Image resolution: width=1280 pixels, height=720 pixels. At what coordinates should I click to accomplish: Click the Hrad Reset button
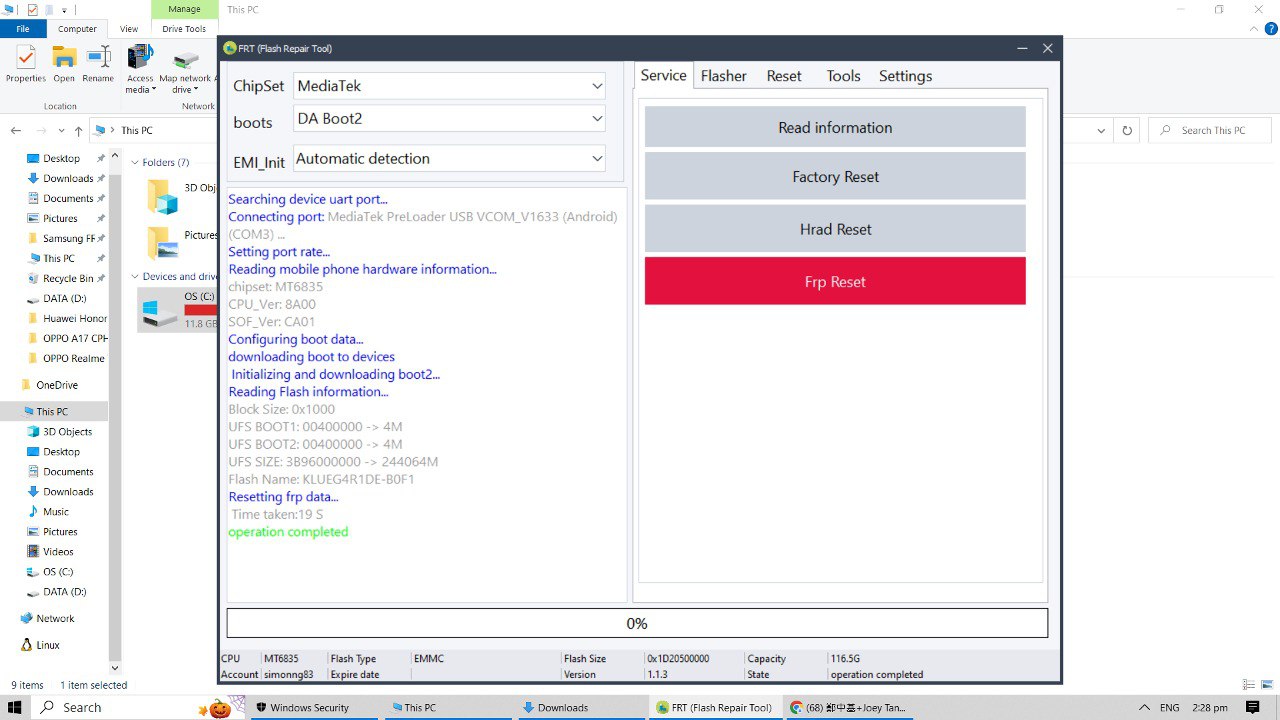tap(835, 229)
